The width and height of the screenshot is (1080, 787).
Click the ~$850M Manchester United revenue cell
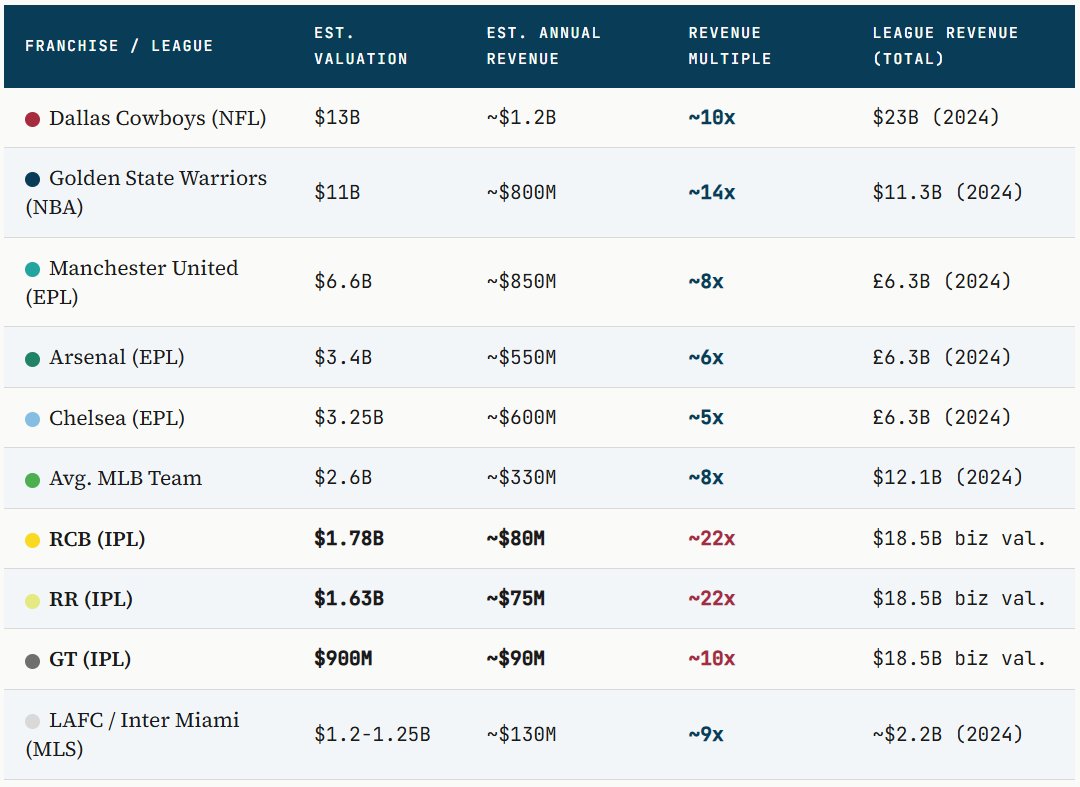[x=521, y=282]
